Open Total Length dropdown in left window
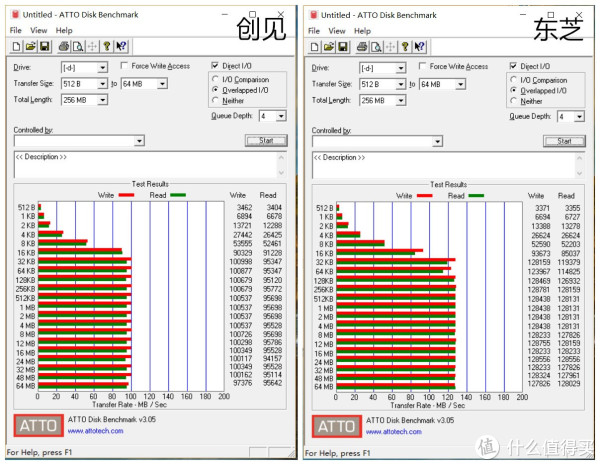The height and width of the screenshot is (465, 600). [x=102, y=100]
